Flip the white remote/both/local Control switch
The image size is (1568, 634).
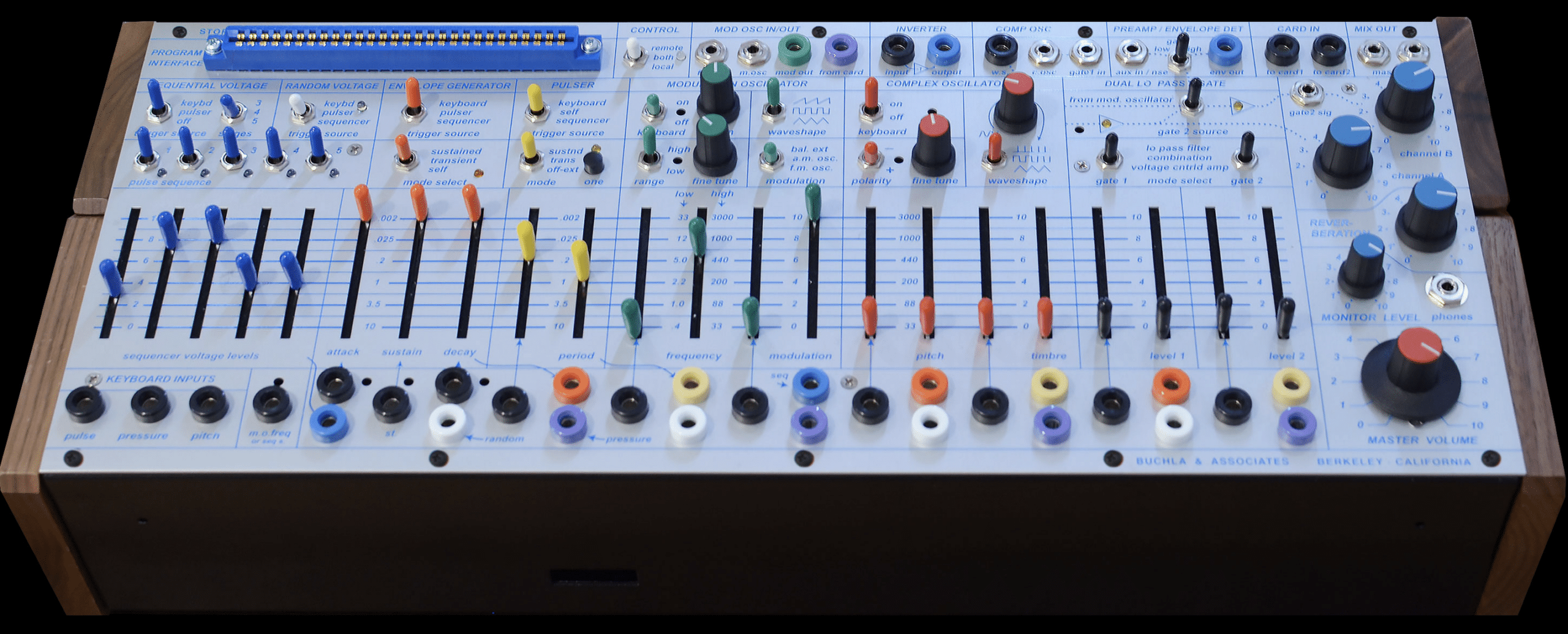pos(636,51)
